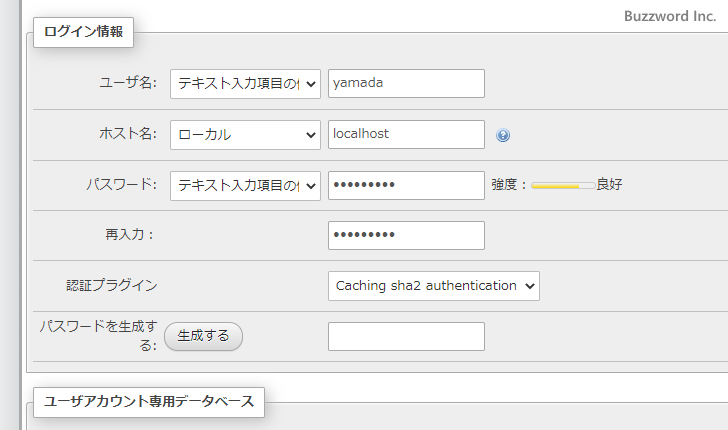
Task: Click the パスワードを生成する label
Action: (98, 336)
